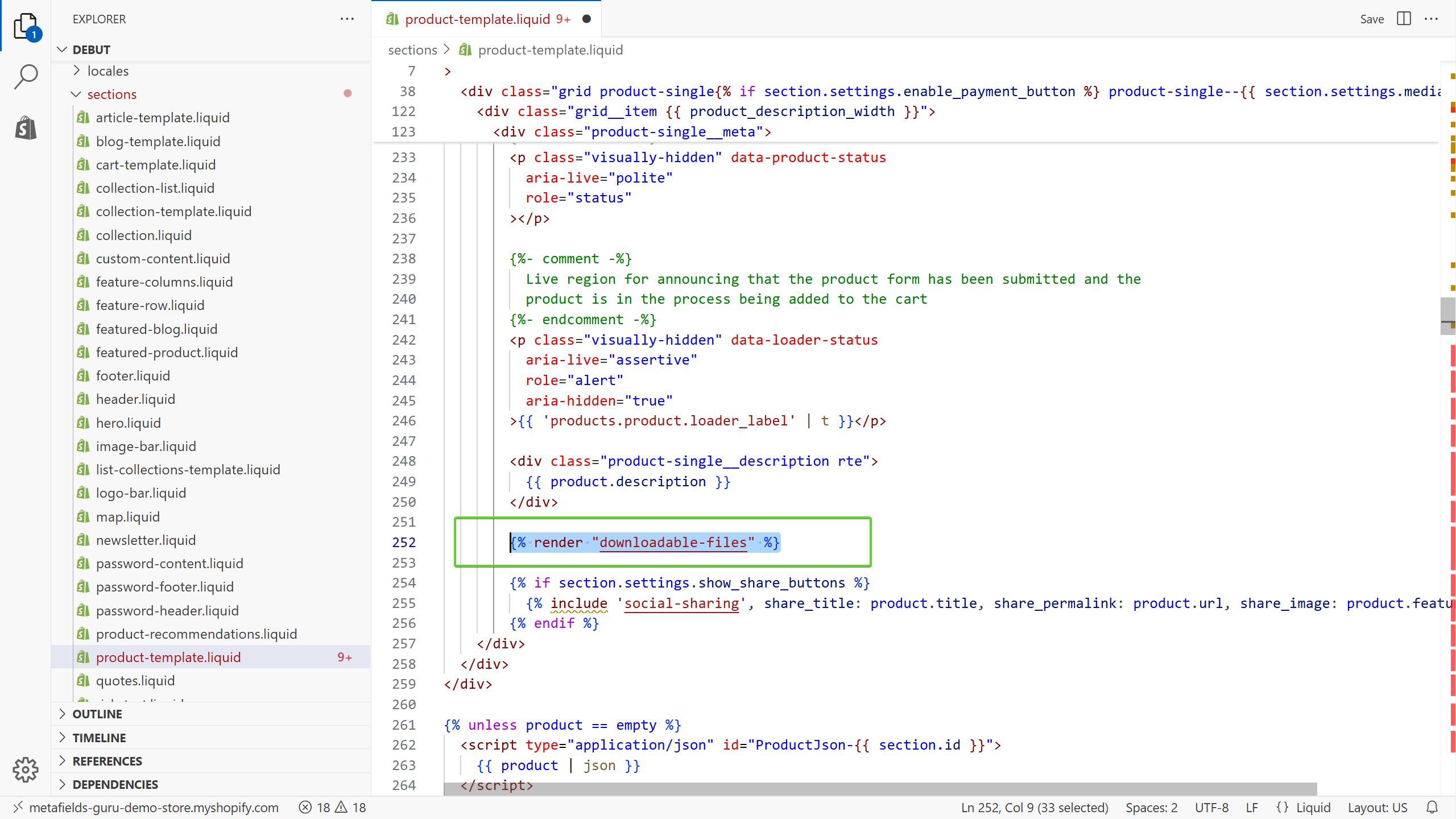Open editor more actions ellipsis menu

[x=1432, y=19]
